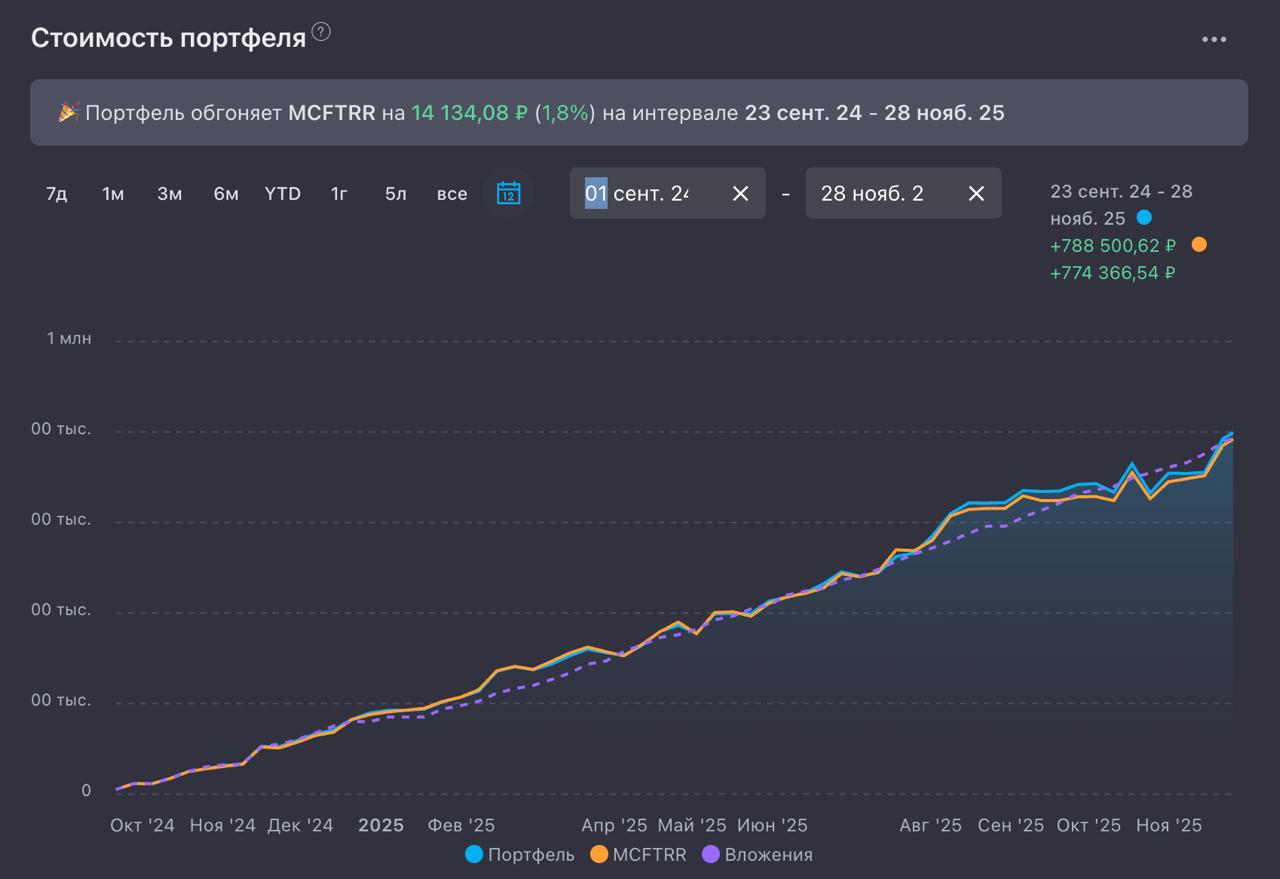Open the portfolio value help tooltip icon
1280x879 pixels.
[x=321, y=32]
